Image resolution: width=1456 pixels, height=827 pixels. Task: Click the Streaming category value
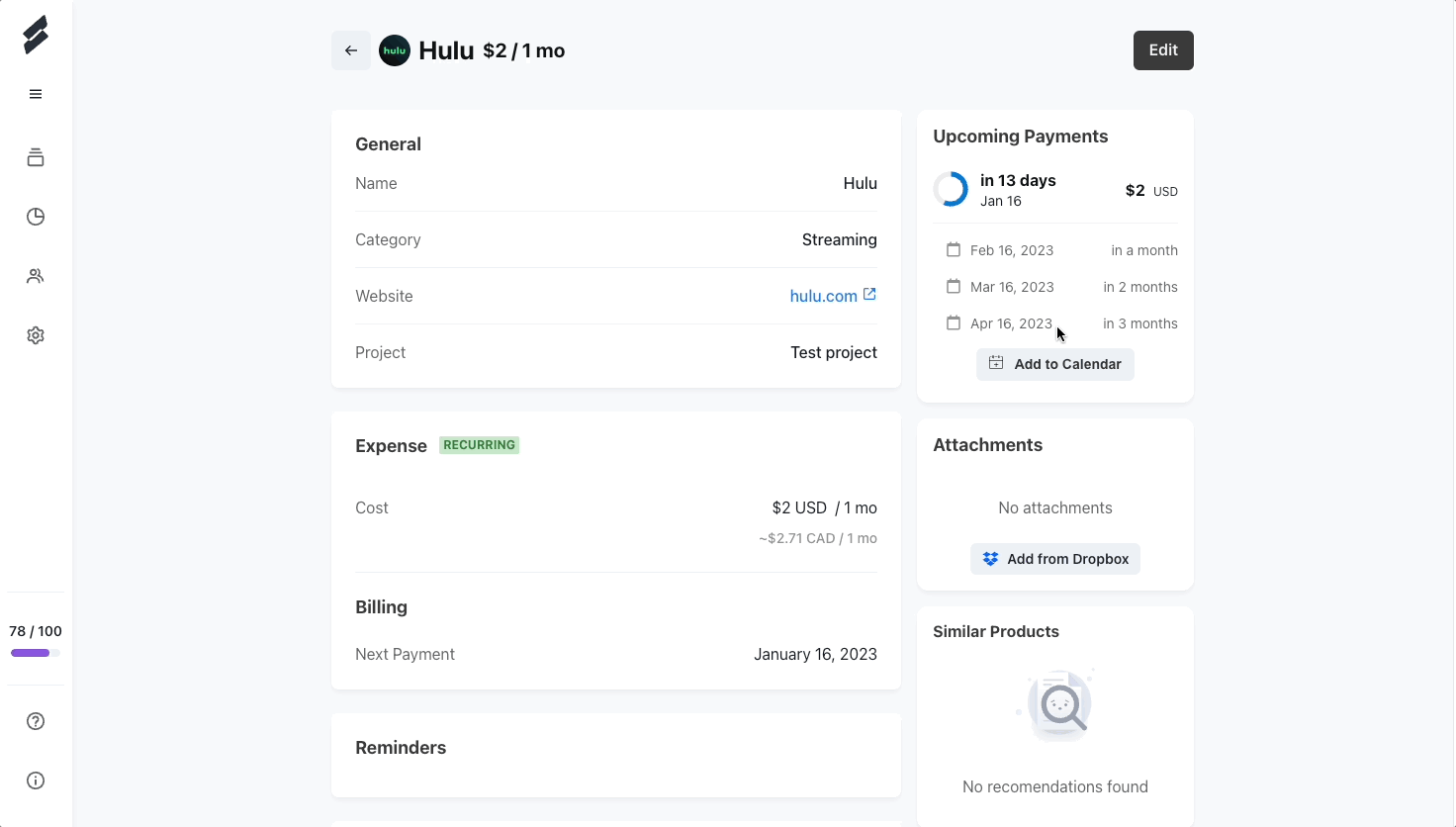[x=840, y=239]
